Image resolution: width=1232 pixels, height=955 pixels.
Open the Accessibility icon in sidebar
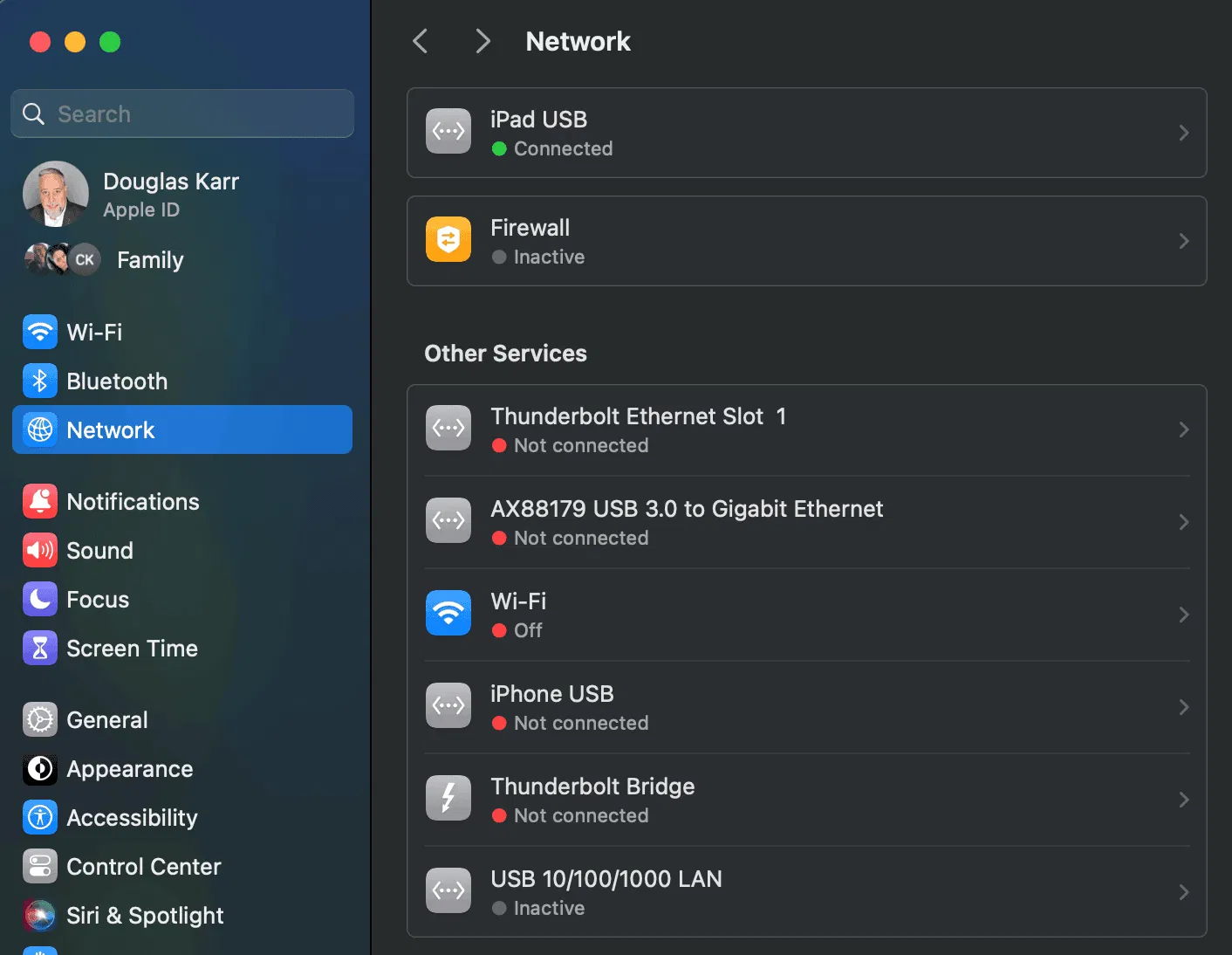click(40, 818)
